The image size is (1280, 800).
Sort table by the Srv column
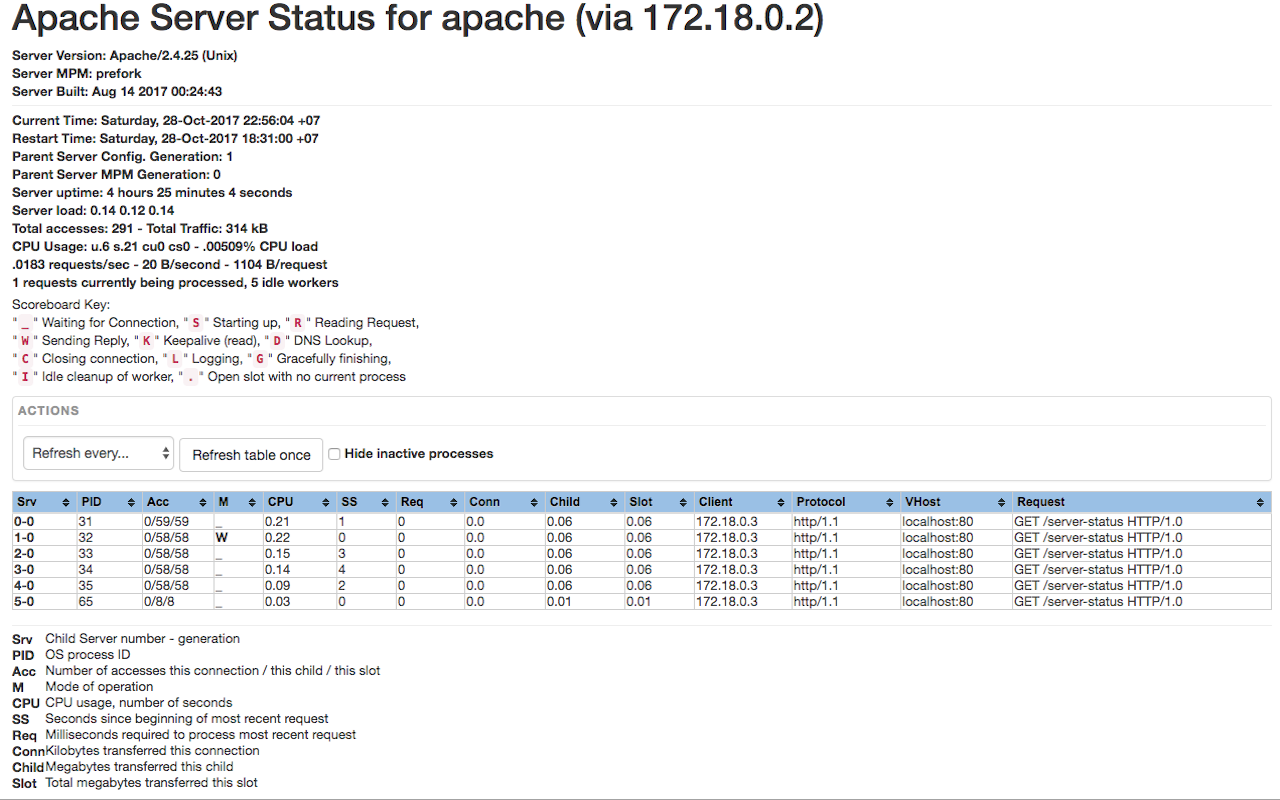44,502
